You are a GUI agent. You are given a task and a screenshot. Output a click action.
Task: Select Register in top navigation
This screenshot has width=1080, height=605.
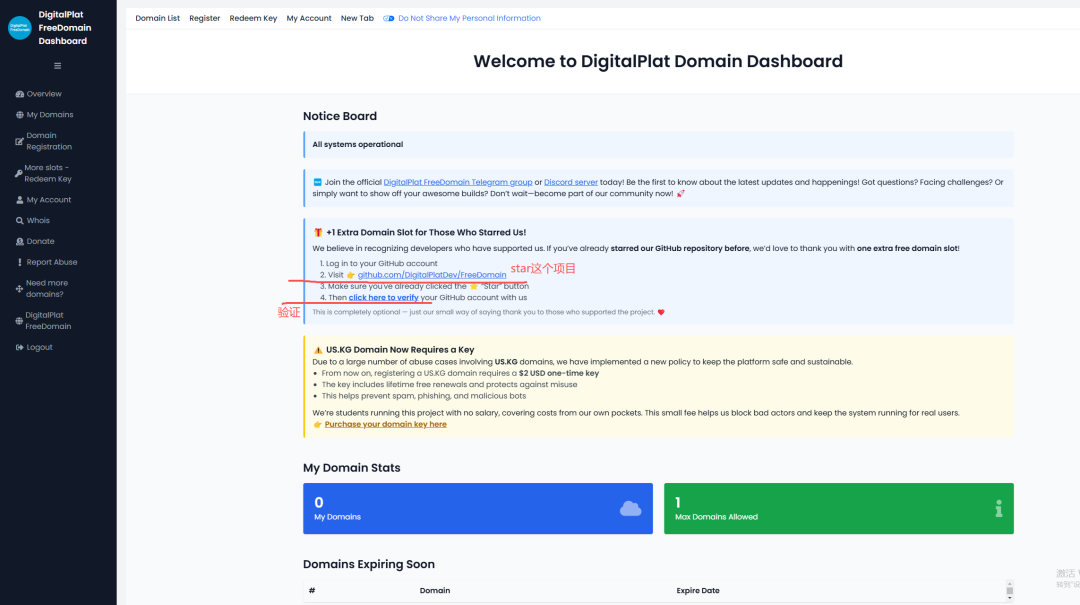coord(204,18)
